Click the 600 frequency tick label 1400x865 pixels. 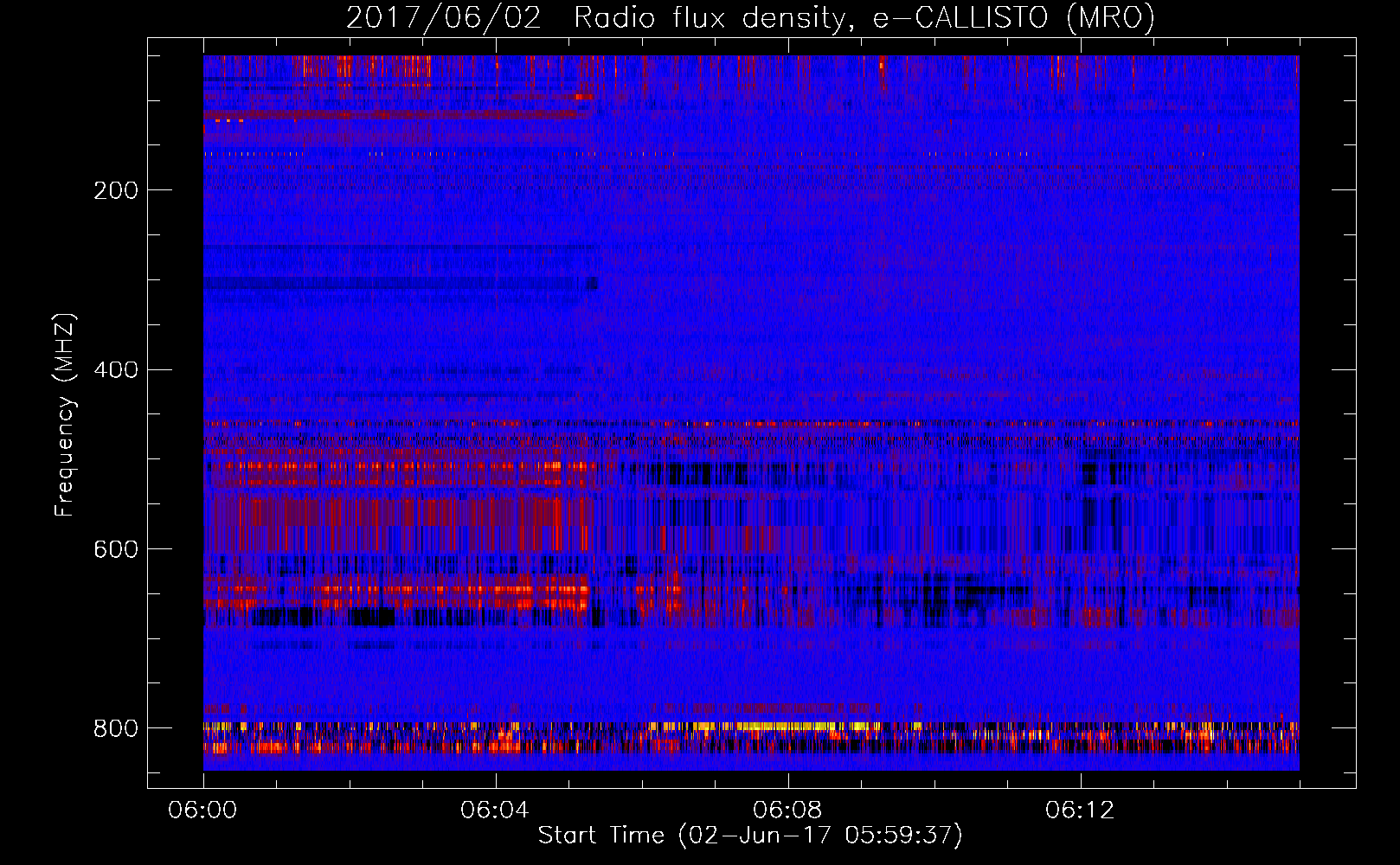tap(116, 549)
